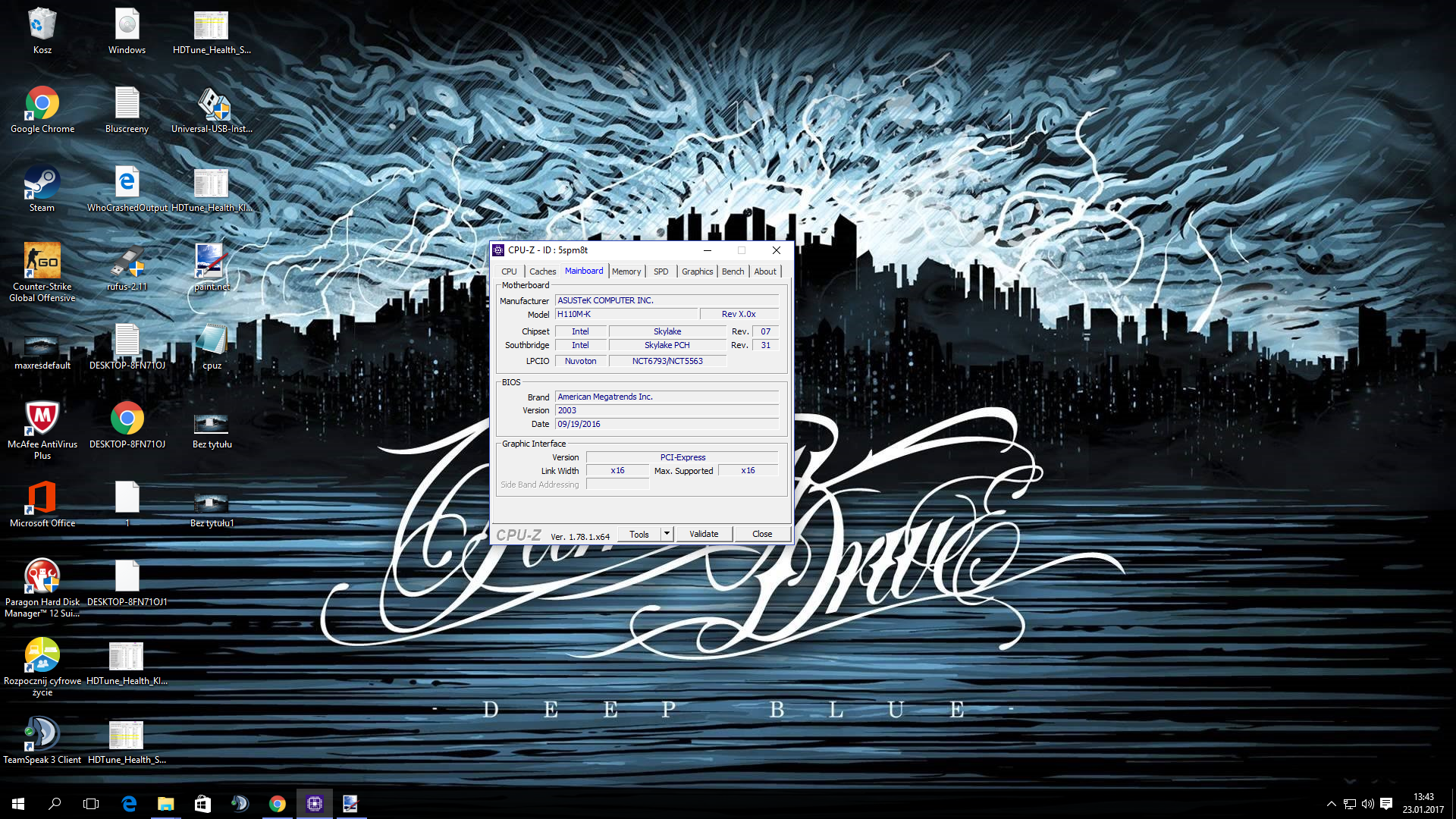Open the Windows disc image desktop icon
The image size is (1456, 819).
pos(127,30)
